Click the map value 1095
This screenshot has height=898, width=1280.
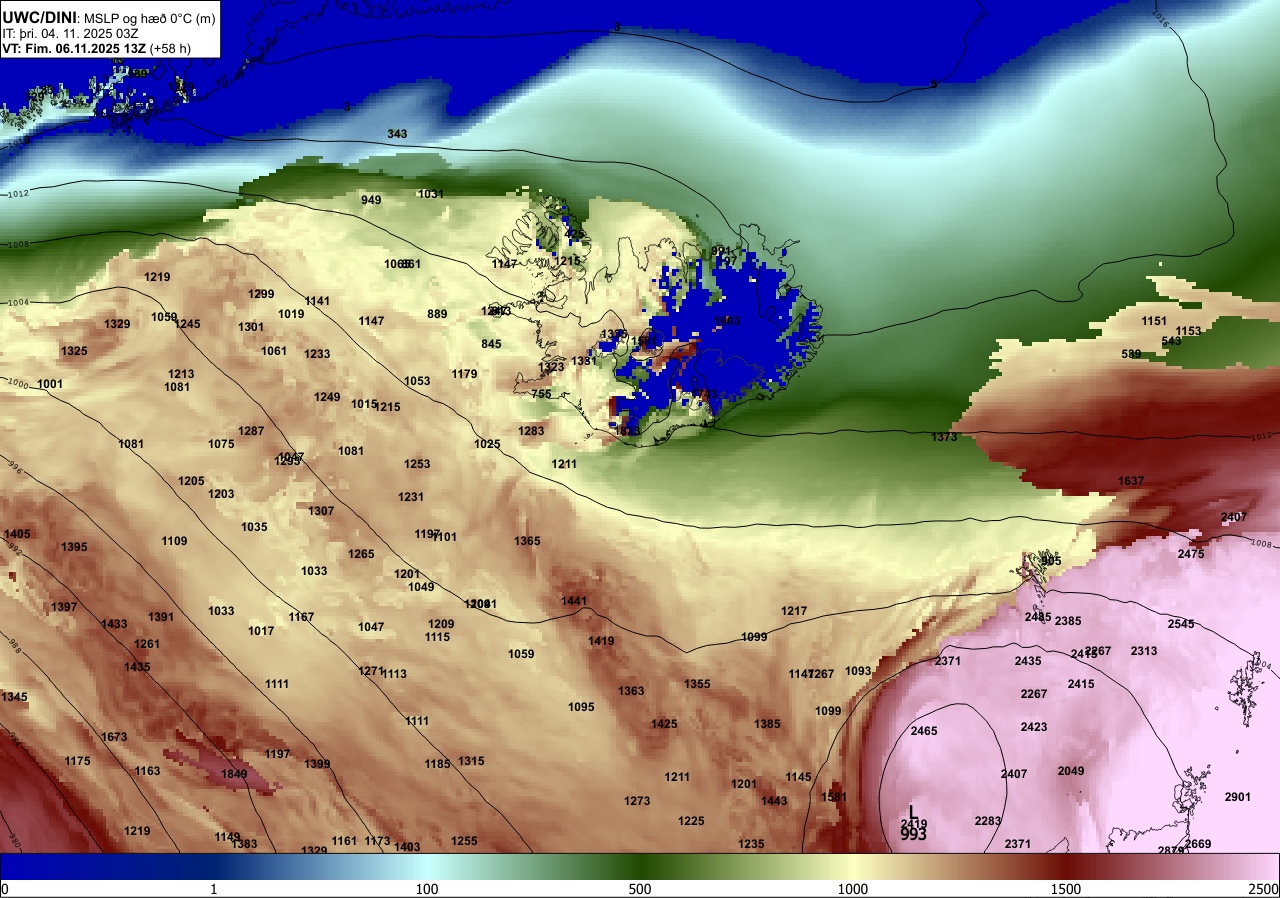581,707
